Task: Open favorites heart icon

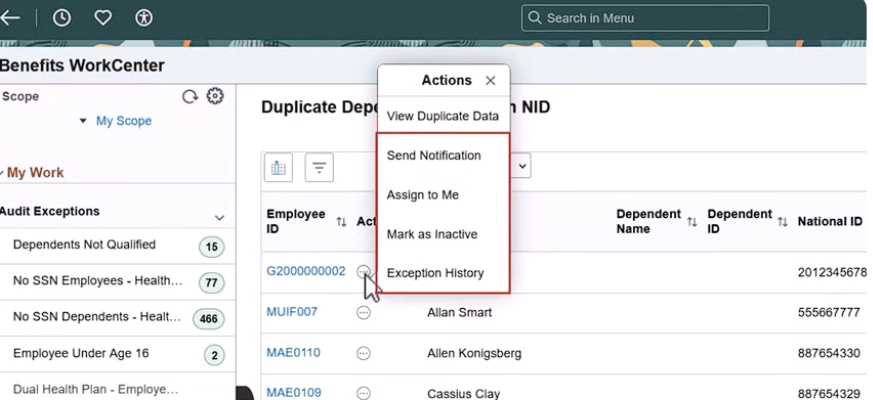Action: (102, 18)
